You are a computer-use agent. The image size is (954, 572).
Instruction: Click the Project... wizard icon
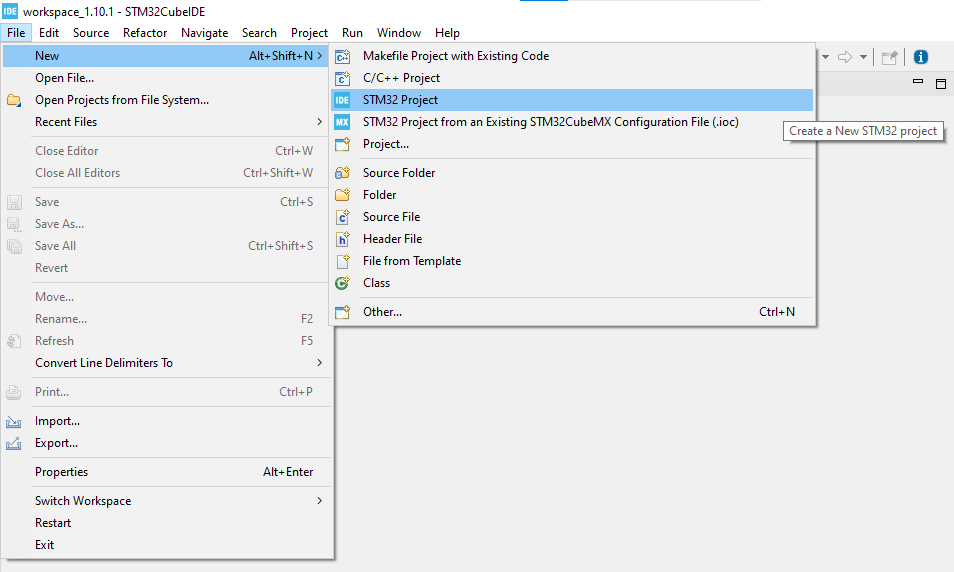[x=343, y=144]
